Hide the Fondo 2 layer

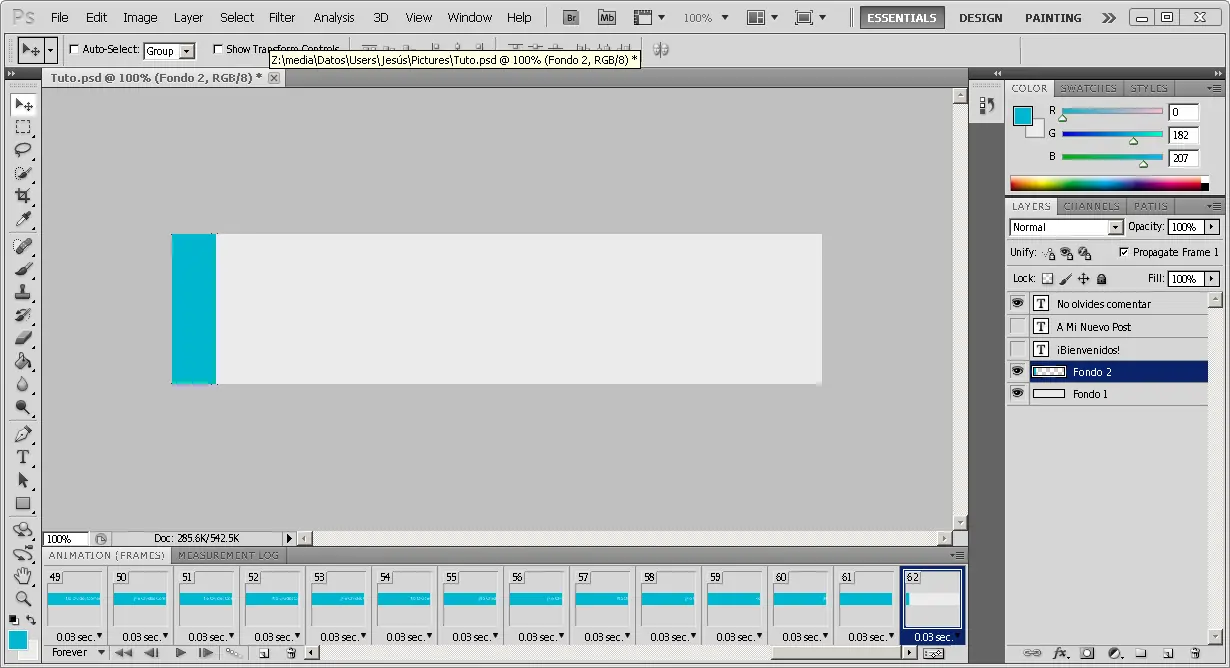point(1017,371)
